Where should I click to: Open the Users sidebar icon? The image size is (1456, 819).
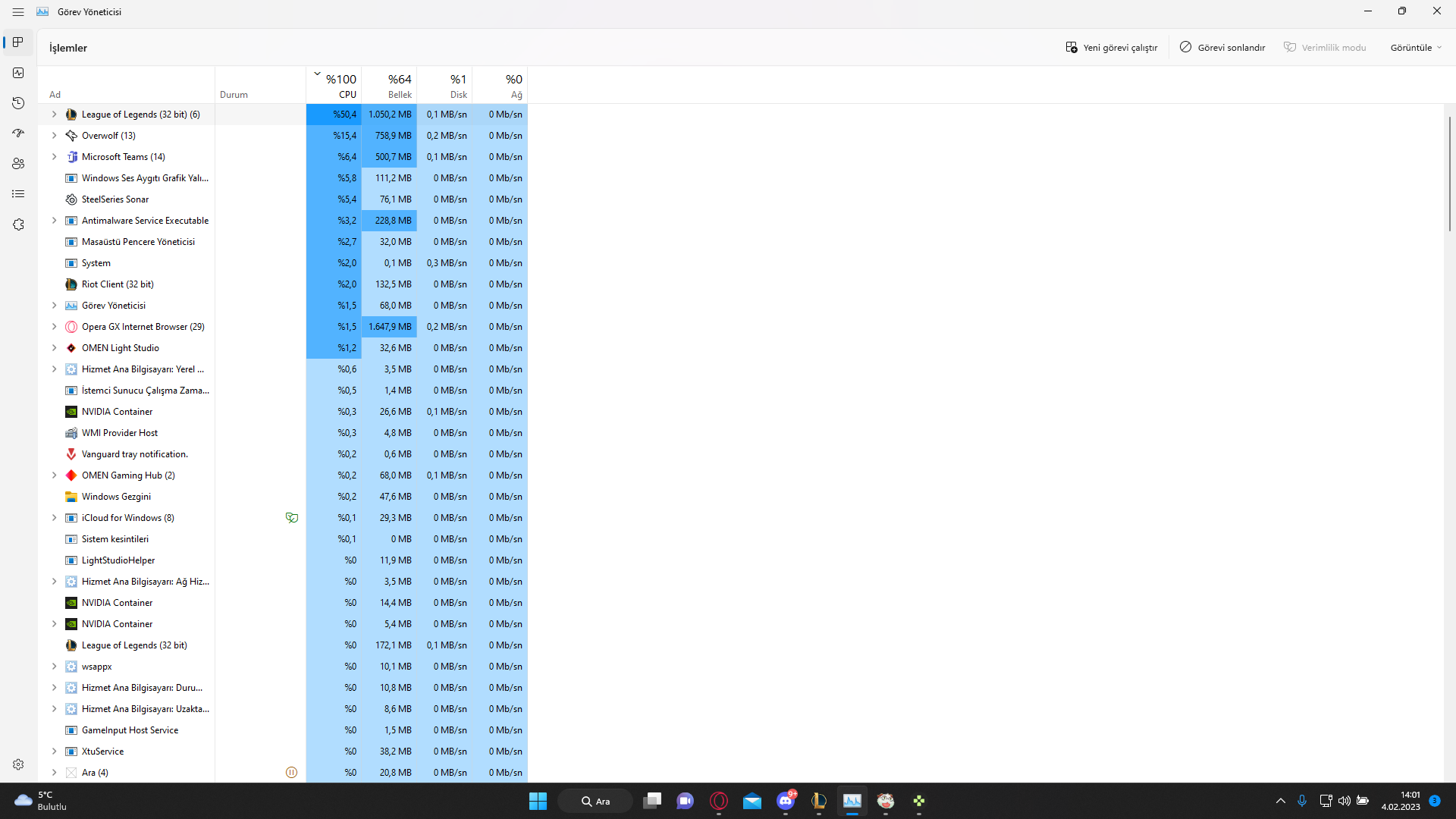pos(18,164)
